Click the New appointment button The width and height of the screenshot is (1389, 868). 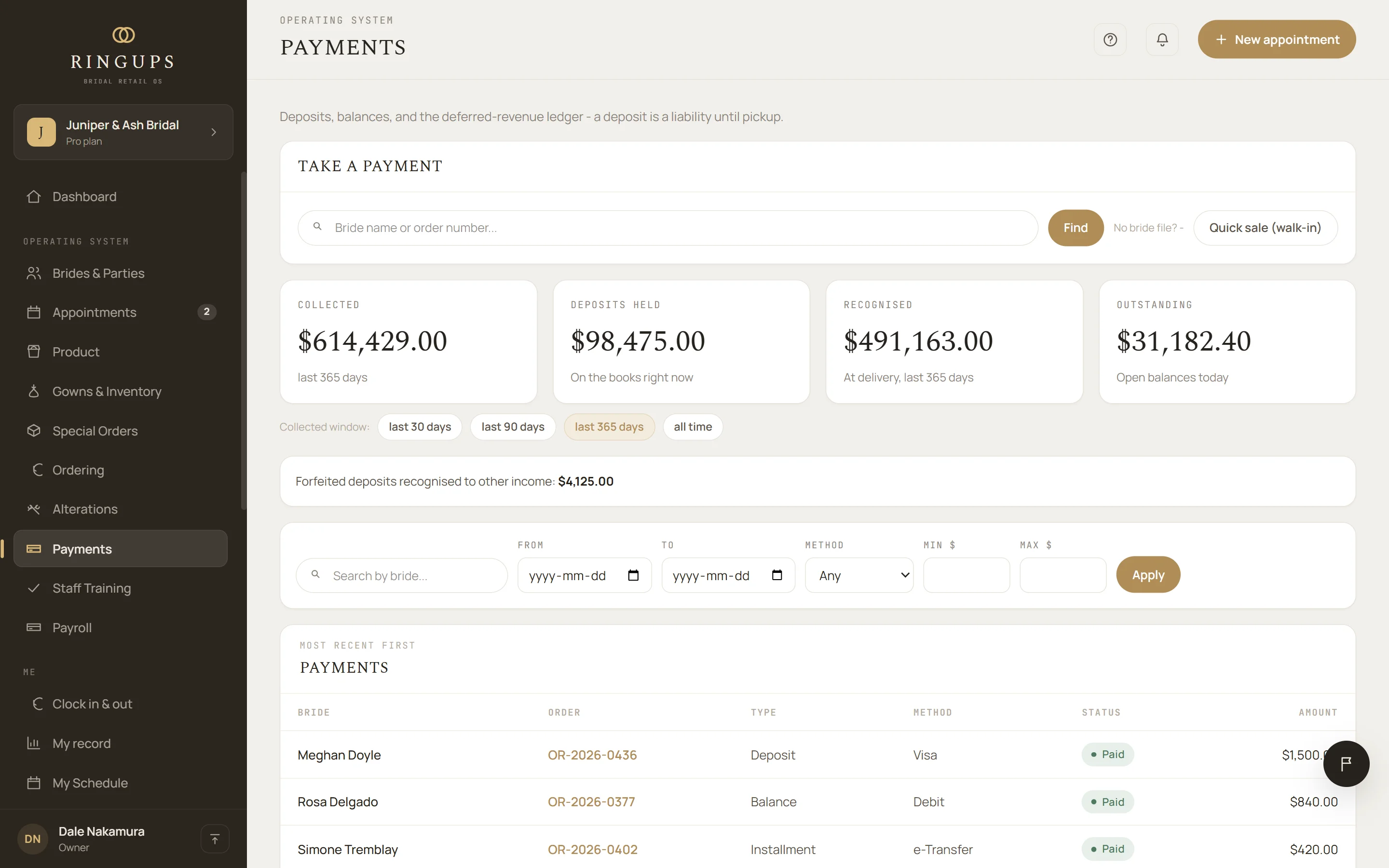pos(1277,40)
